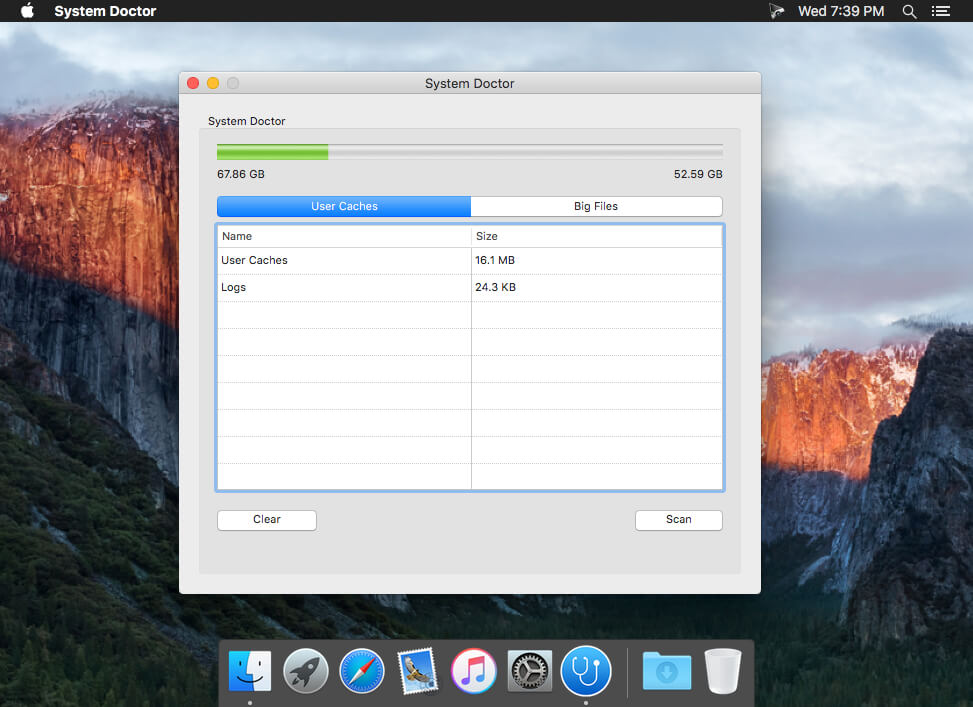Minimize the System Doctor window
This screenshot has width=973, height=707.
pos(213,83)
